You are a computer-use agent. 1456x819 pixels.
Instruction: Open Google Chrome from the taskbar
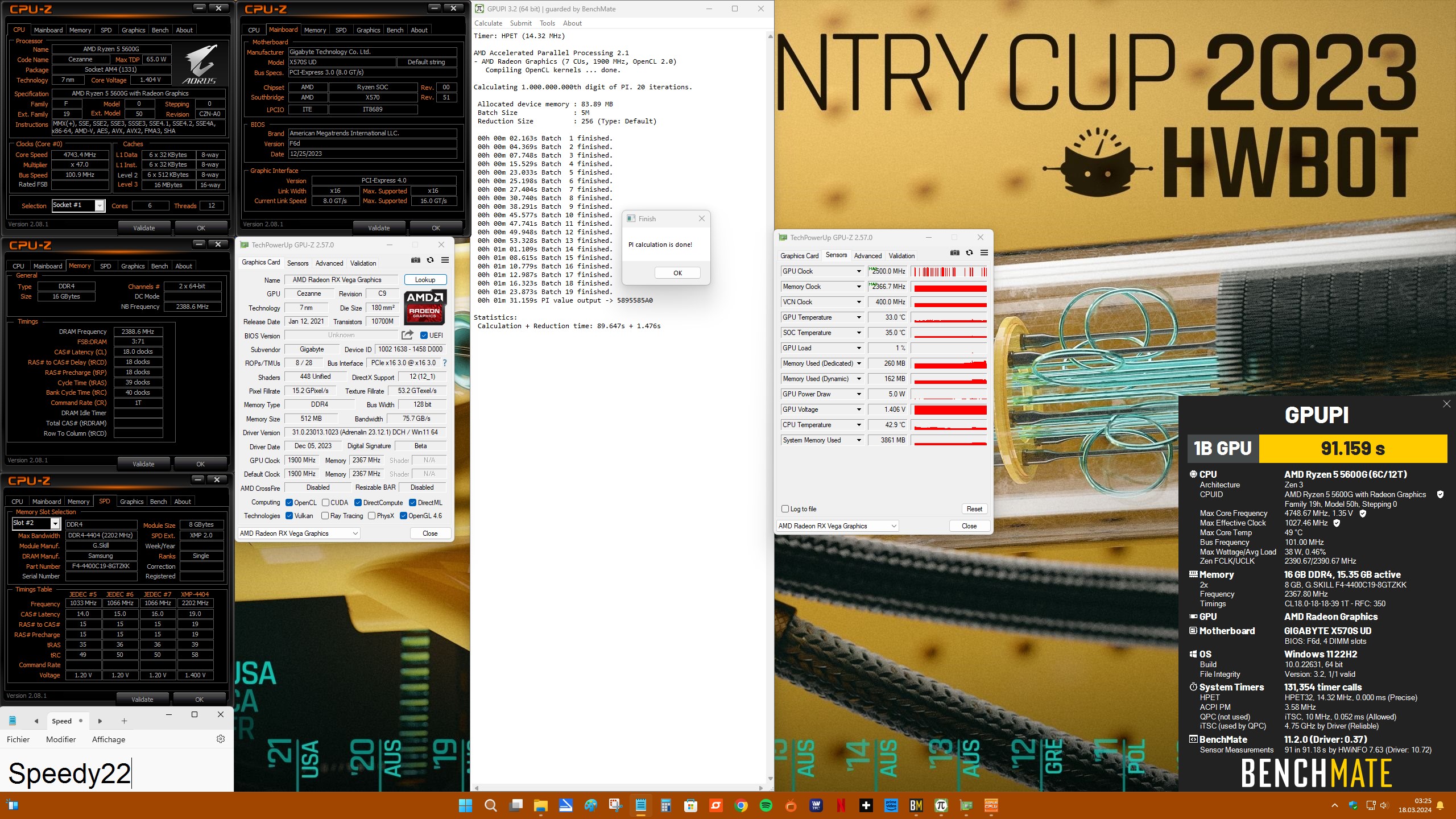741,805
